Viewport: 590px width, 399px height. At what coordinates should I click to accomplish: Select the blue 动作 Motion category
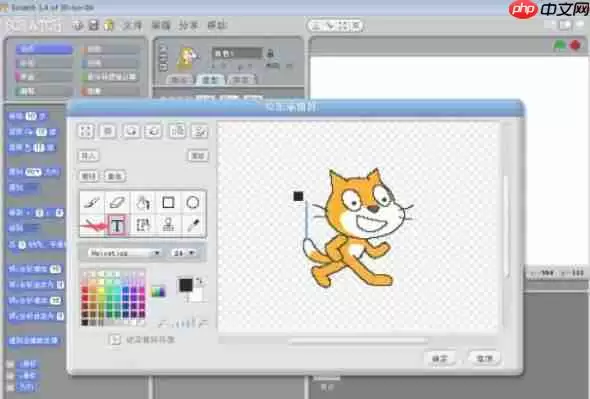coord(44,49)
